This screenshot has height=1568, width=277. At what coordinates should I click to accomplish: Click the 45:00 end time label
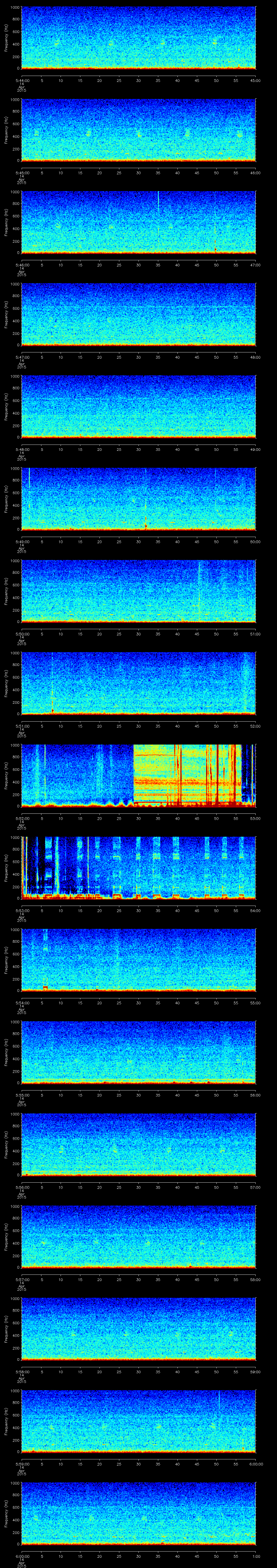point(255,80)
